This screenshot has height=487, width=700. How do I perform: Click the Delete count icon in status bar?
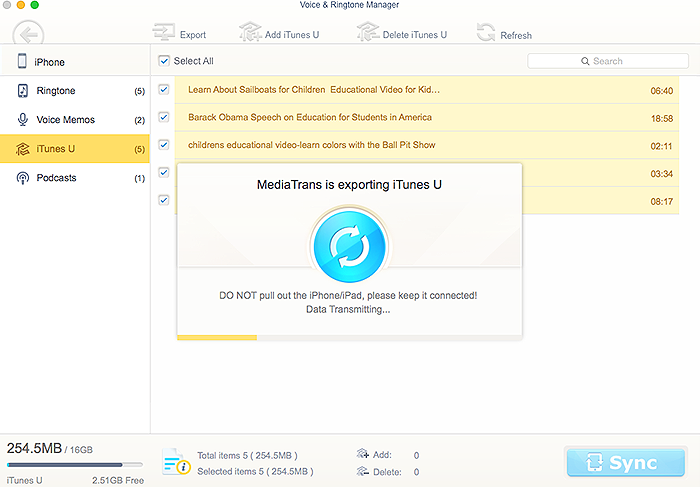(x=362, y=471)
